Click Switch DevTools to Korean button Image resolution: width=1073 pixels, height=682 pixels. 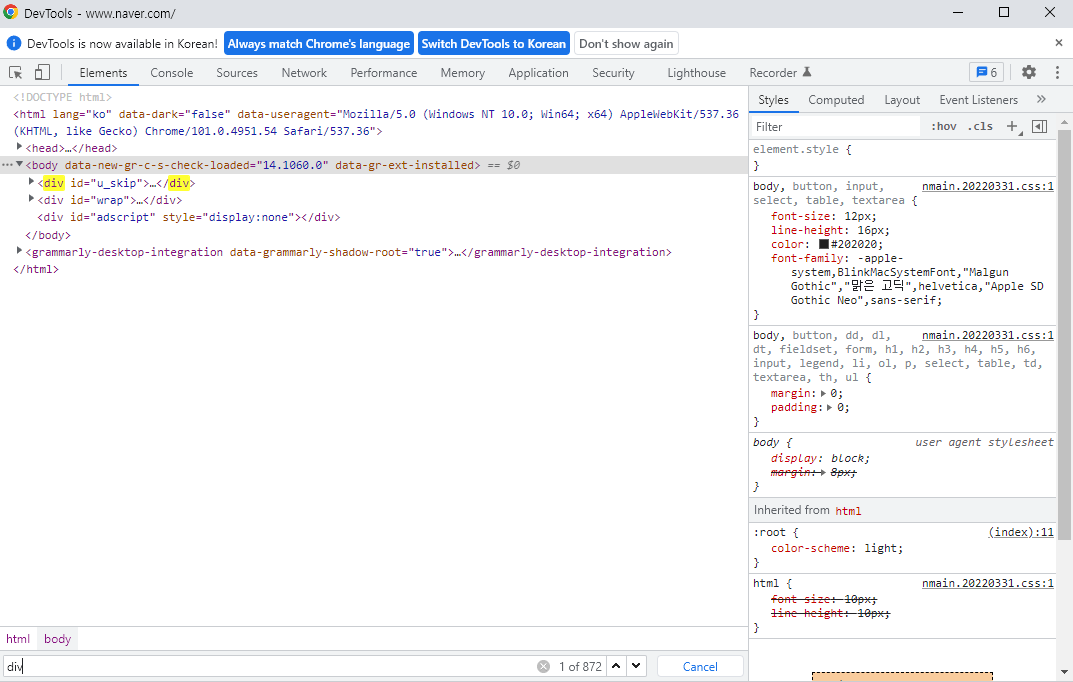click(x=493, y=44)
